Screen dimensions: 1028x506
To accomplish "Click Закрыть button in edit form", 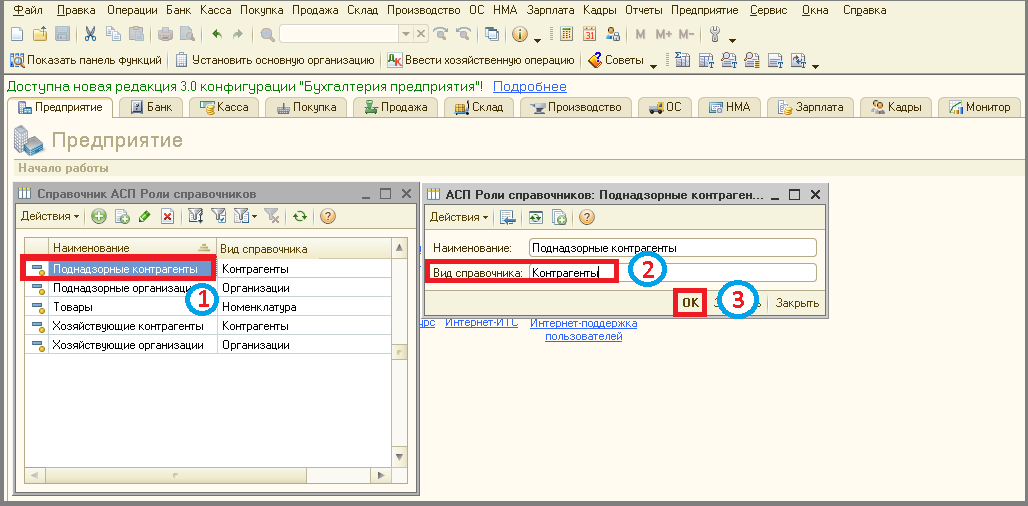I will (x=797, y=303).
